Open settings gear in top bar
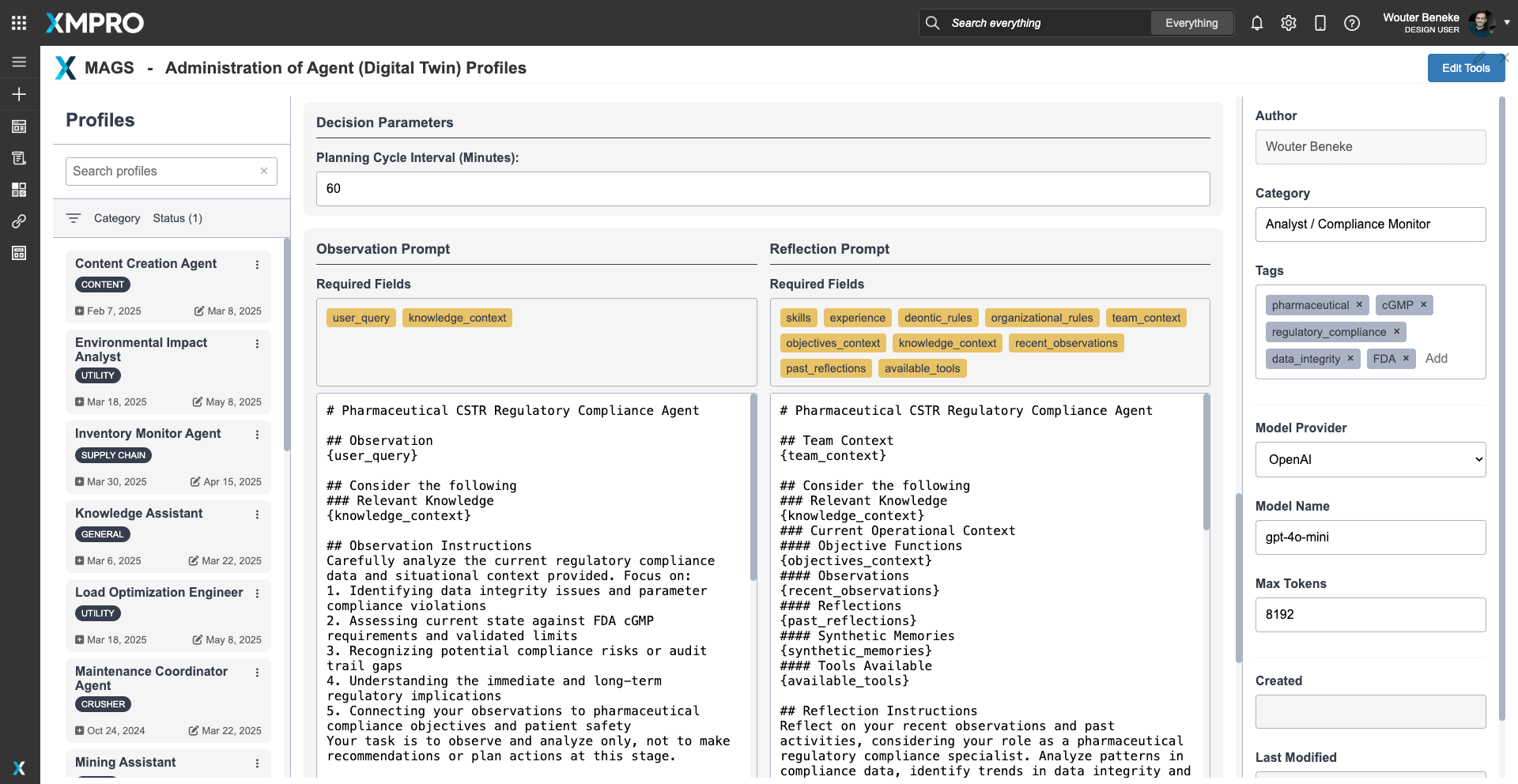Screen dimensions: 1518x784 click(1288, 23)
